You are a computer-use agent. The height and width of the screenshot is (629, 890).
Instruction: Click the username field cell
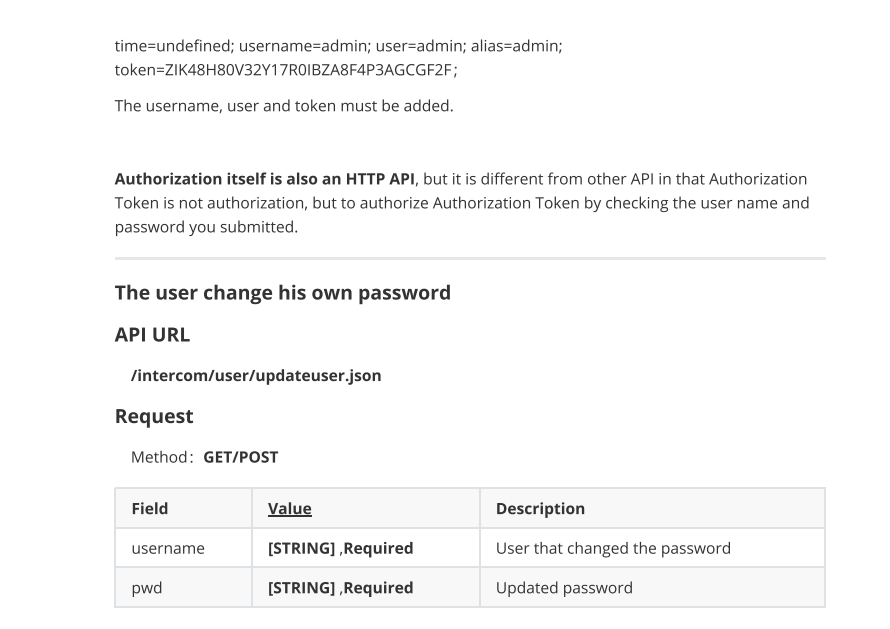pyautogui.click(x=184, y=548)
